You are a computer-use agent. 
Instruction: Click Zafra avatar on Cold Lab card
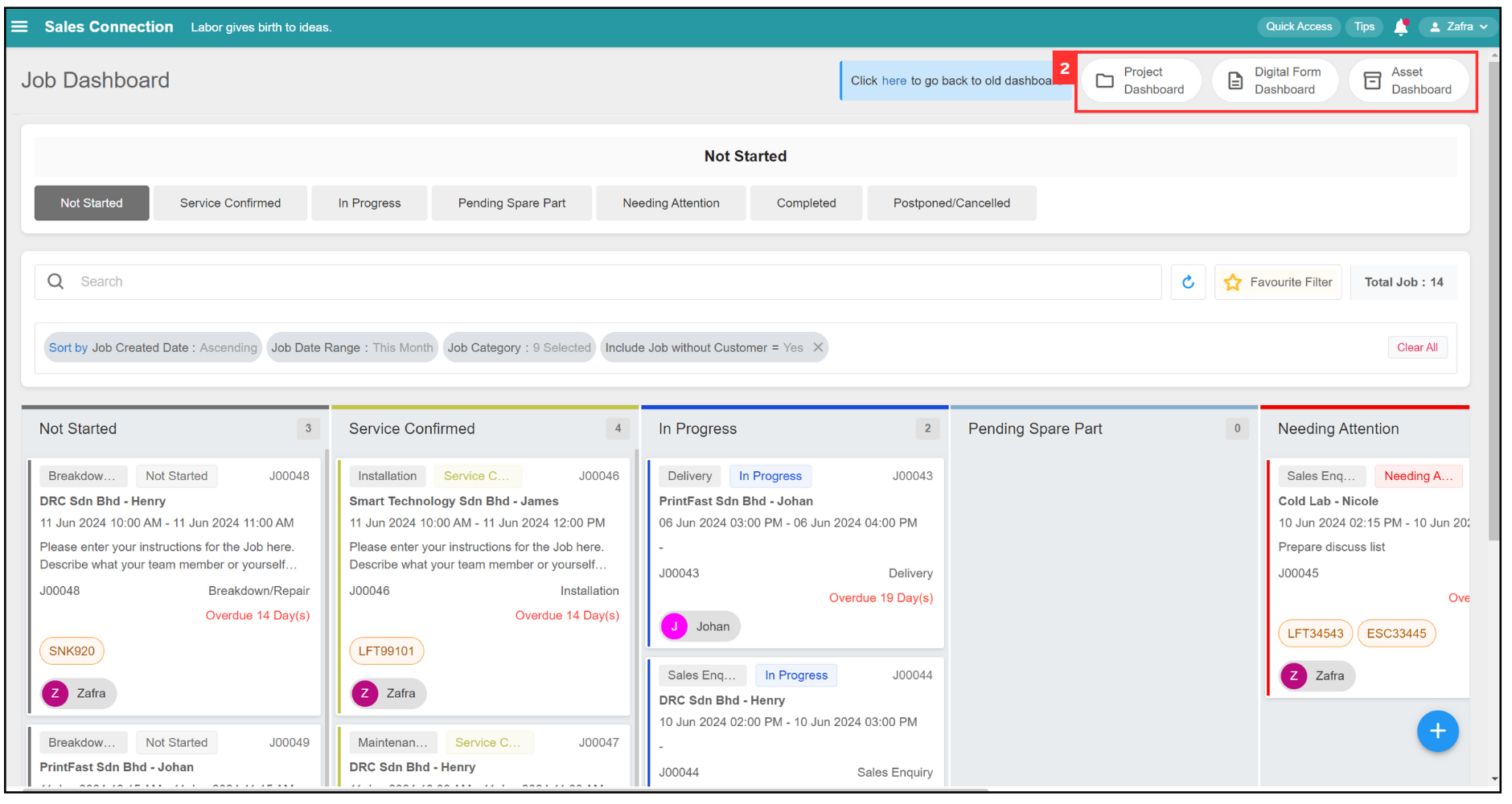(1293, 675)
